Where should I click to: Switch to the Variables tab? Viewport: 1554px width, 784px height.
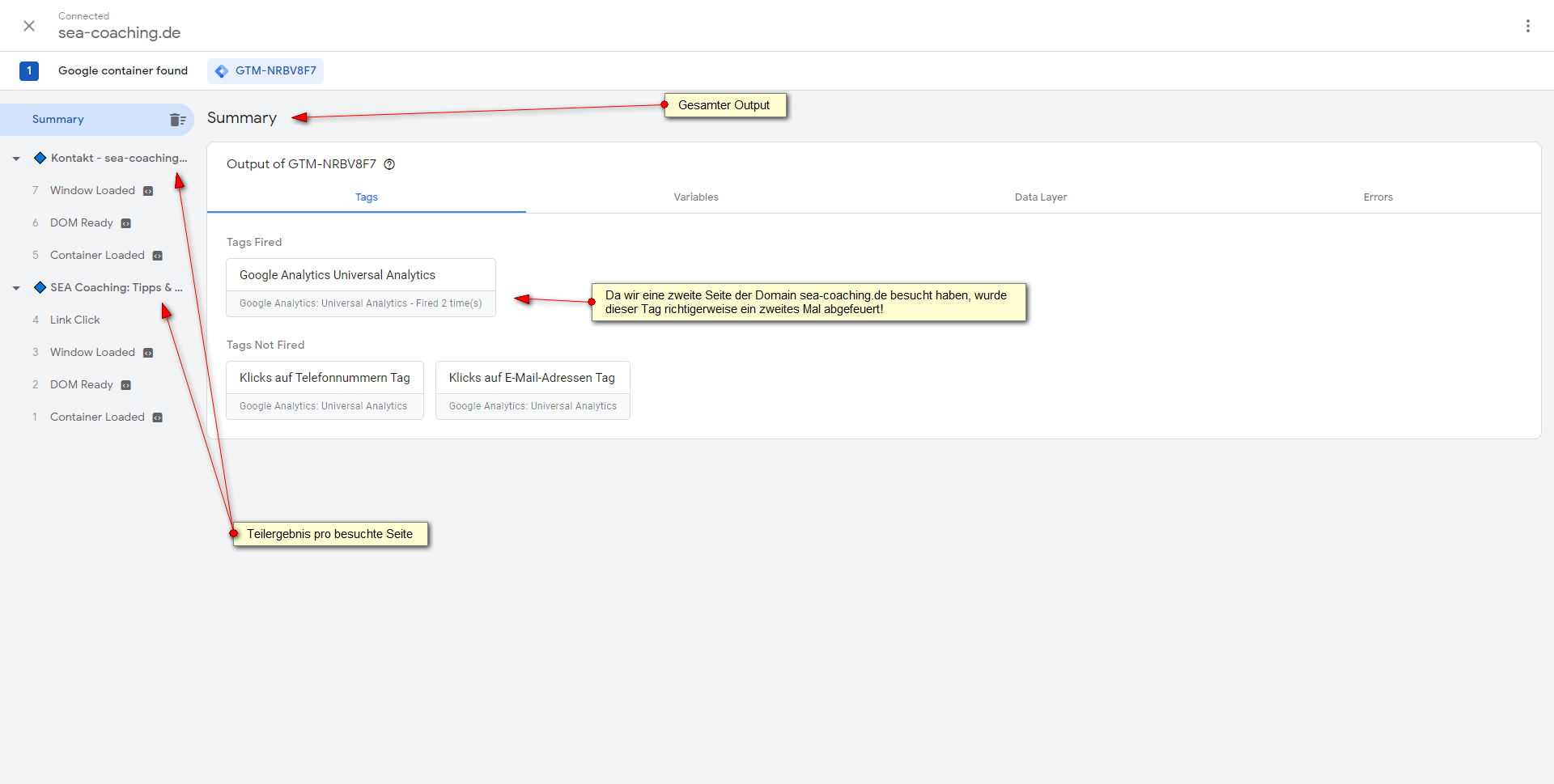696,197
